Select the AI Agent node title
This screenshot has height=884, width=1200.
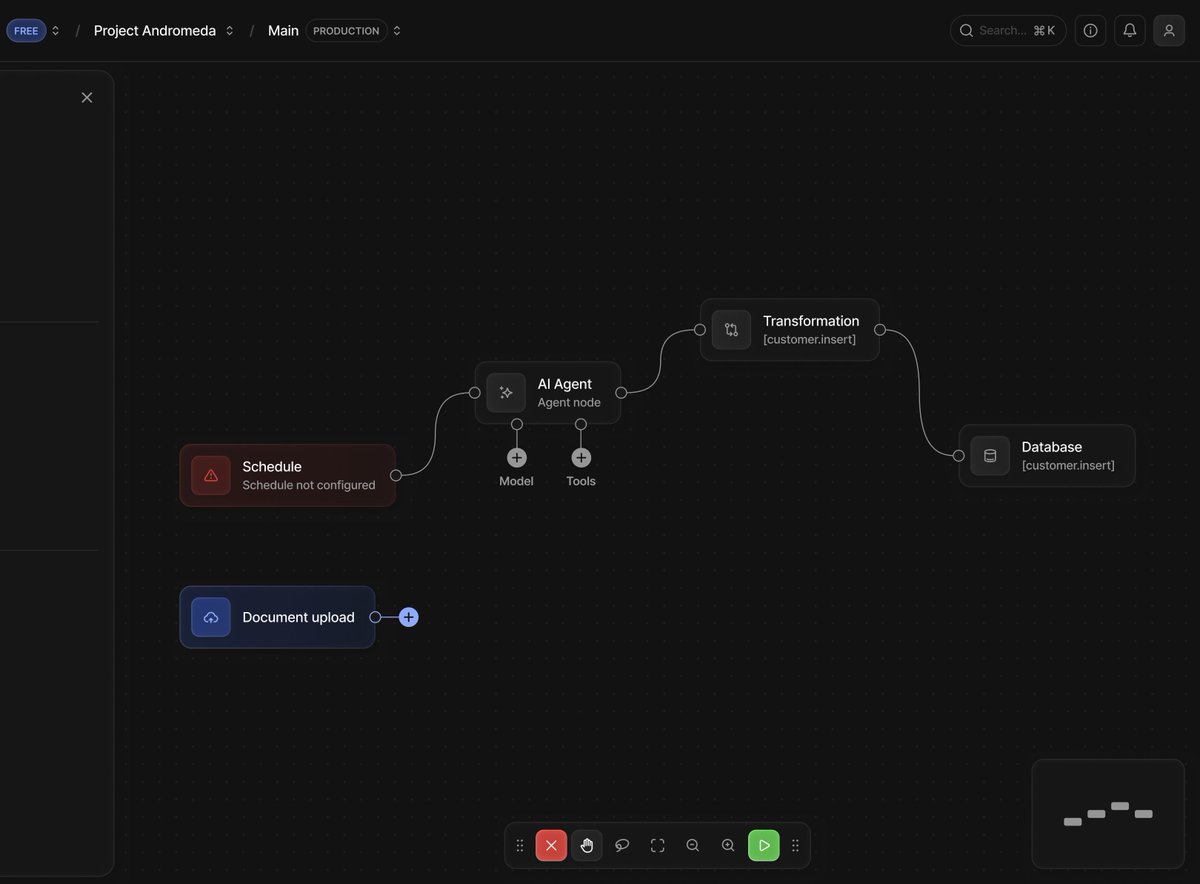pos(565,384)
